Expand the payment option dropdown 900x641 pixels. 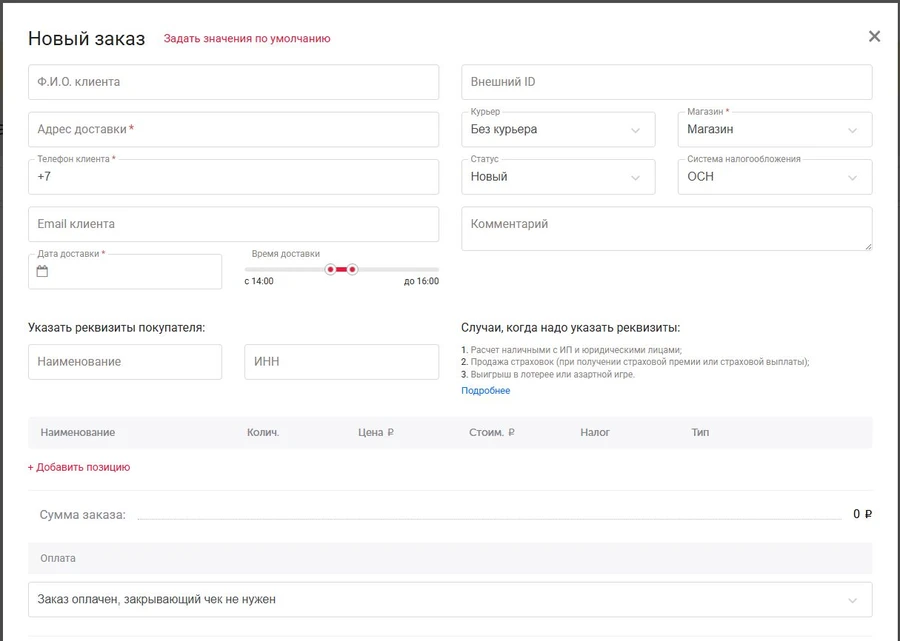tap(450, 600)
